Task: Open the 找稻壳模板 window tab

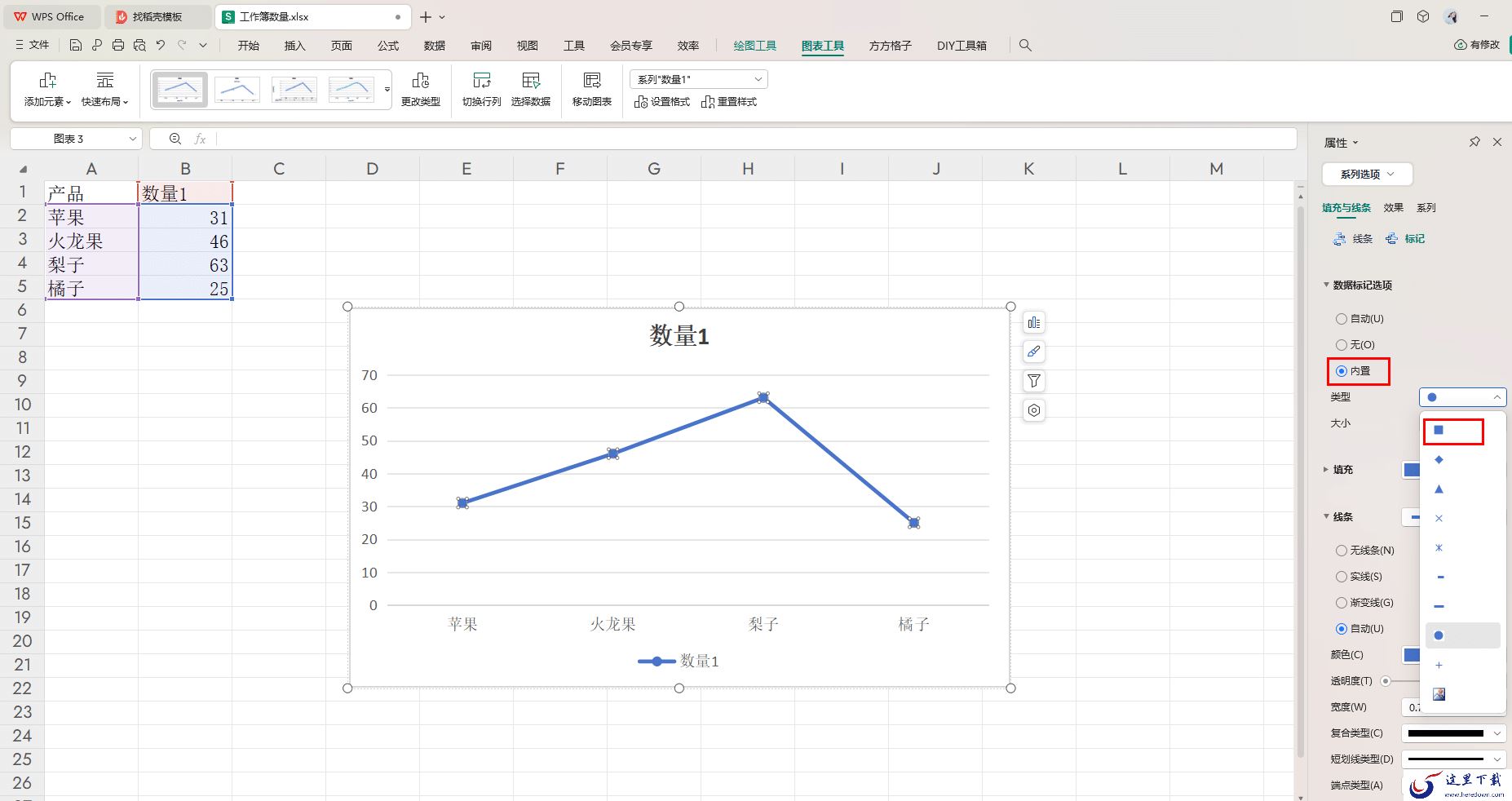Action: (157, 16)
